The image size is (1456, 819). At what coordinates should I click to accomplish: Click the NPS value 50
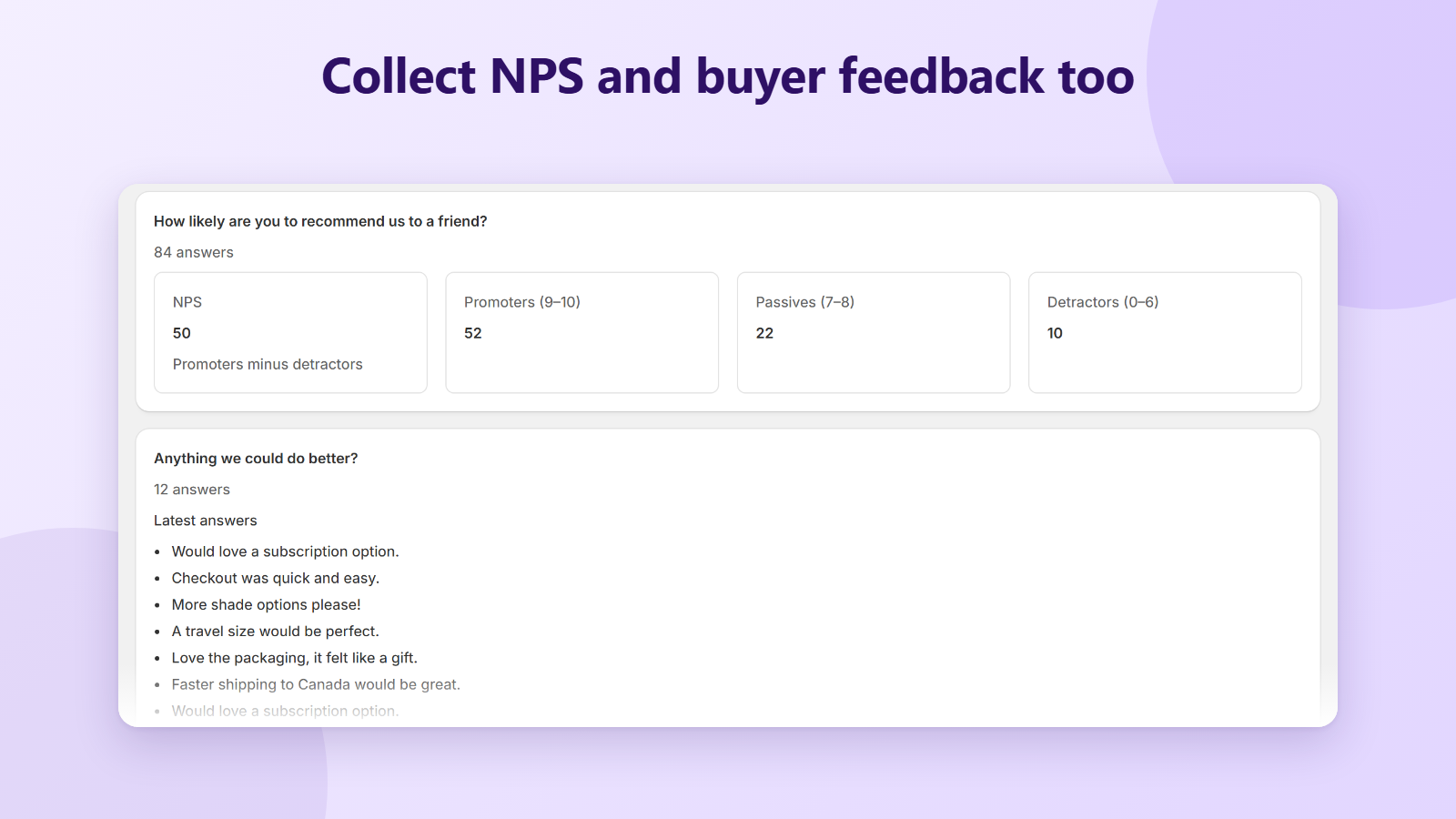(x=182, y=333)
